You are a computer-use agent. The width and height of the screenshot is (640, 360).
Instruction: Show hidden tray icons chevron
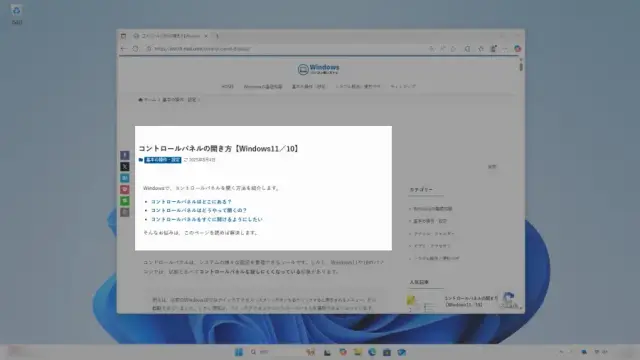(561, 352)
